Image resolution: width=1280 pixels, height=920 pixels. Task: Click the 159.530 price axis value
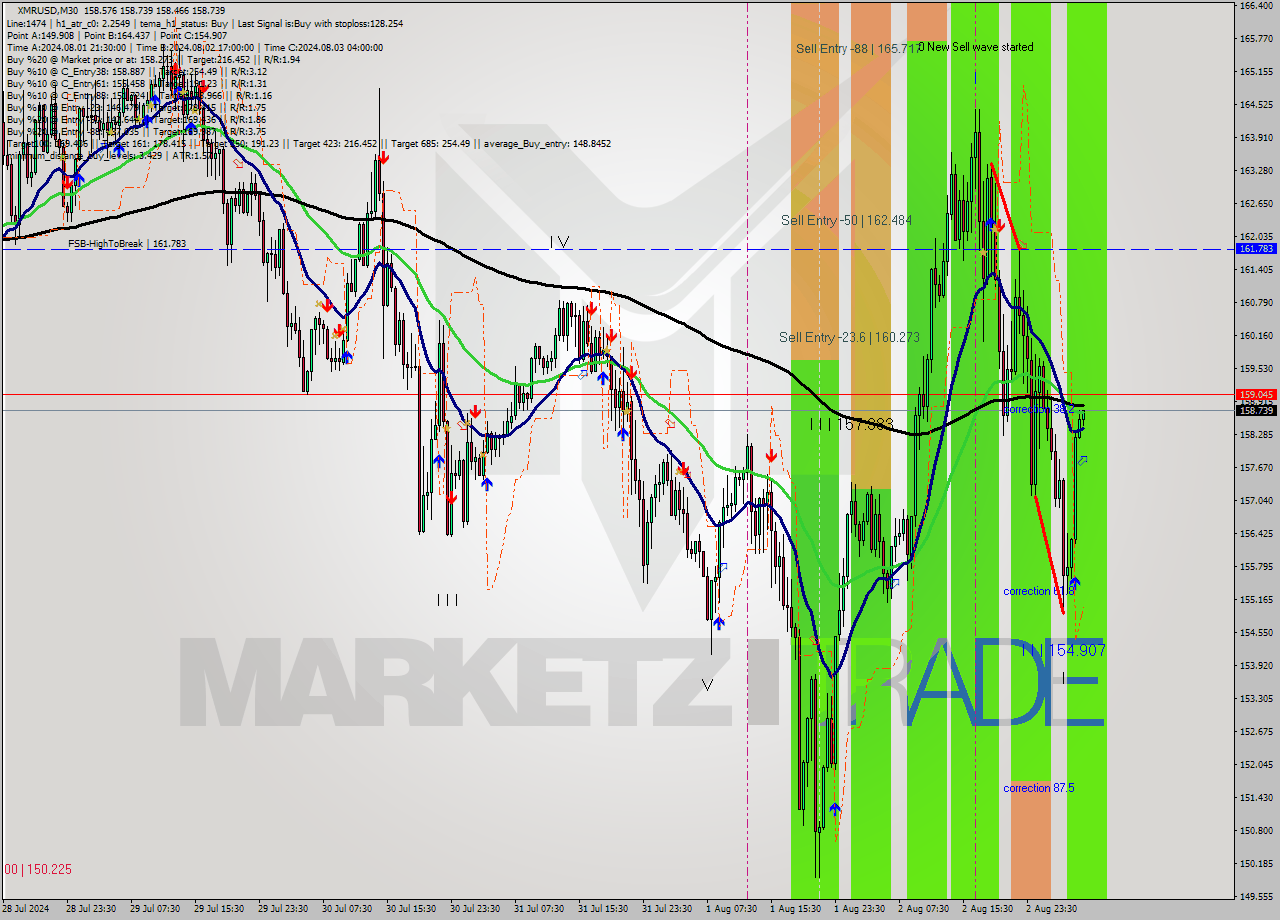(x=1256, y=369)
